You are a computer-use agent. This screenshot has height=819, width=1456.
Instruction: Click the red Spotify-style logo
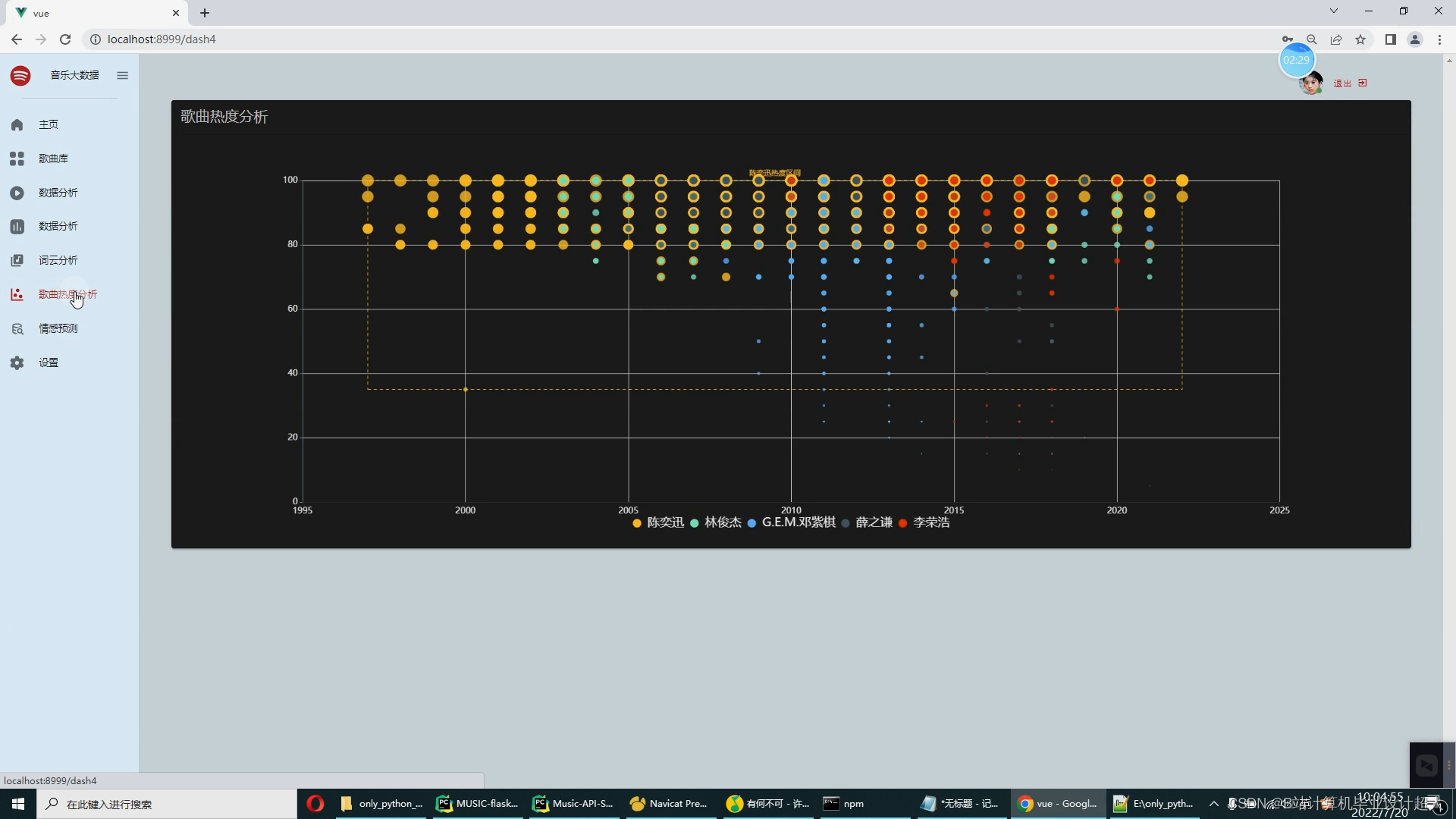click(x=20, y=75)
